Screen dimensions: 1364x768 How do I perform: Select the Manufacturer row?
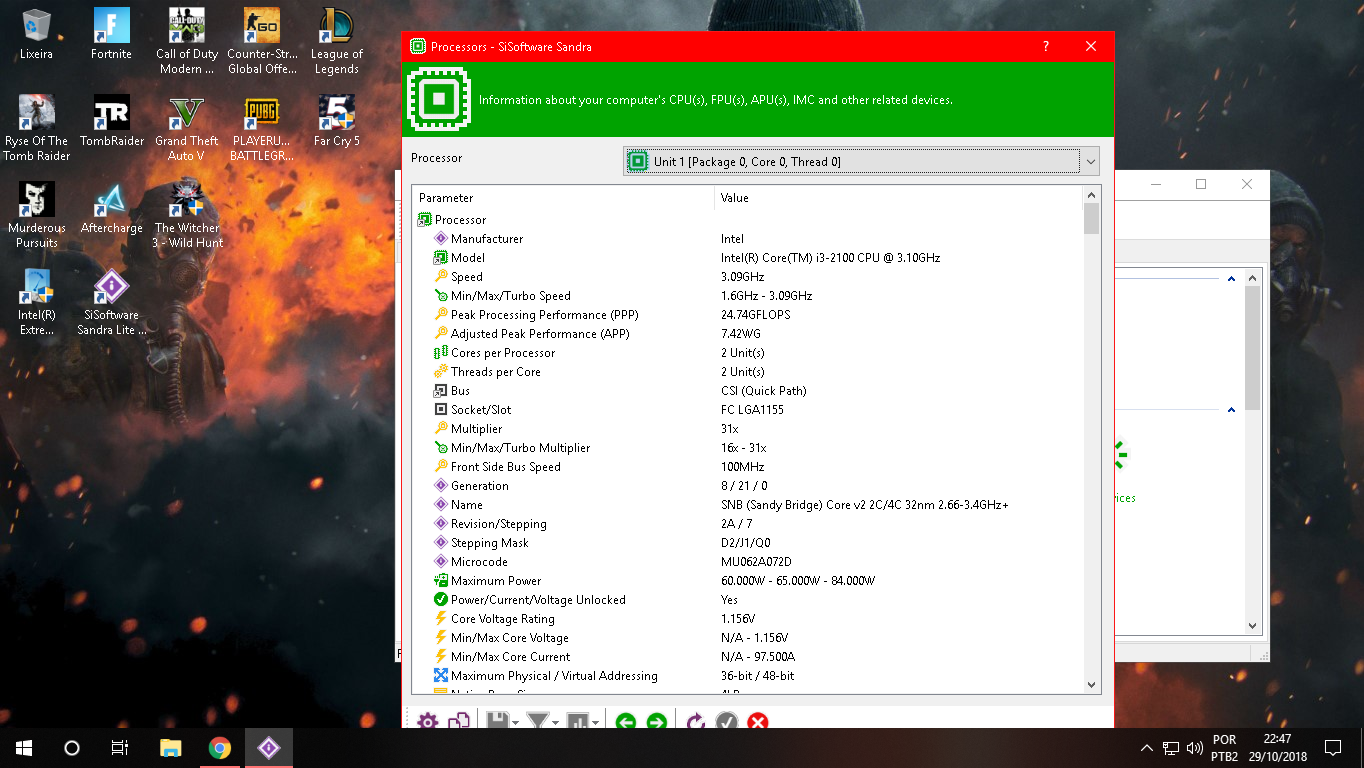coord(748,239)
